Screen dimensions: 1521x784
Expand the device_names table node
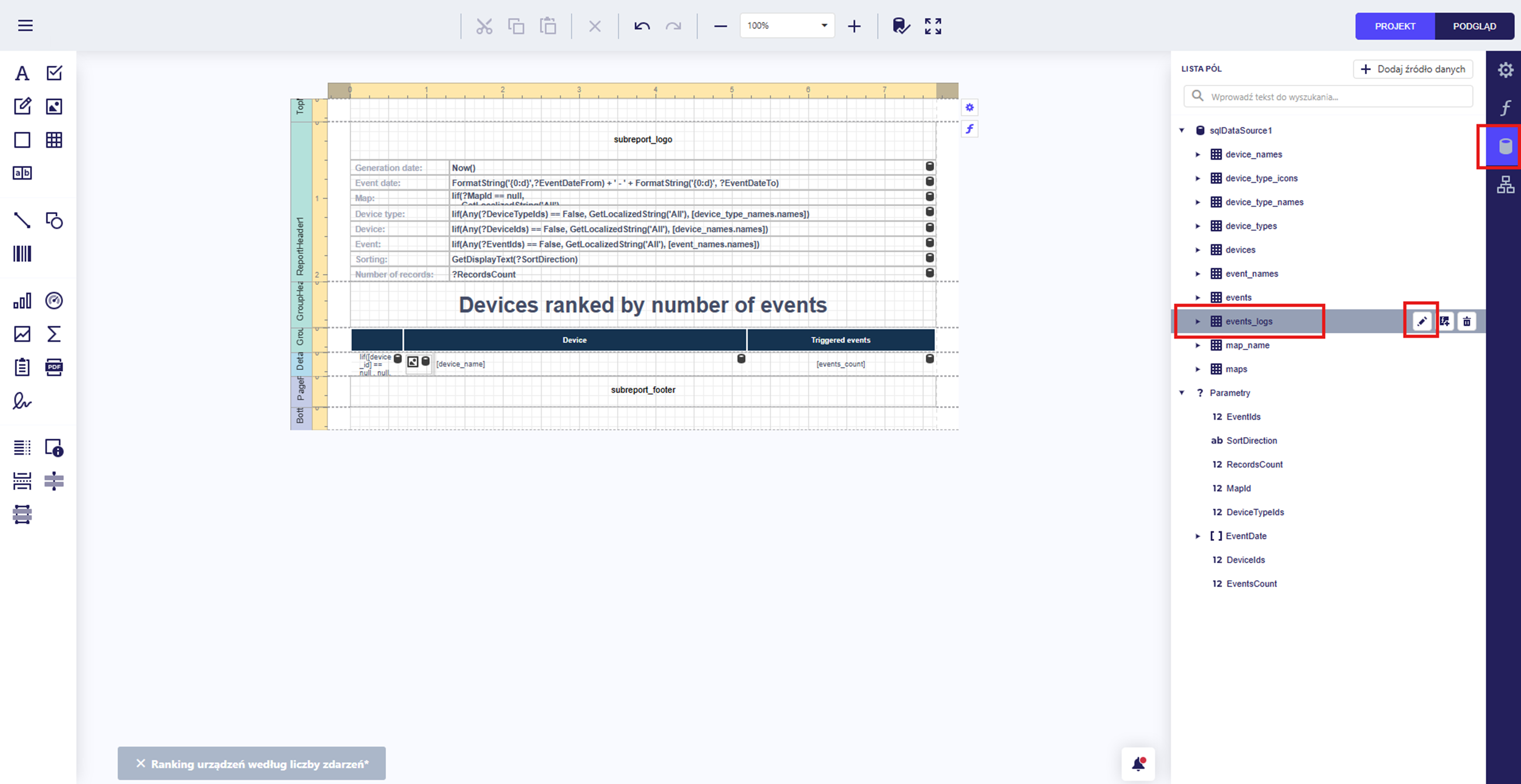1198,155
